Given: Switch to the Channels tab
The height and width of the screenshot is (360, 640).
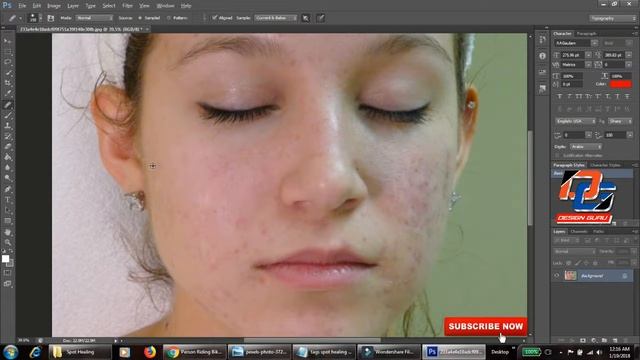Looking at the screenshot, I should click(579, 231).
